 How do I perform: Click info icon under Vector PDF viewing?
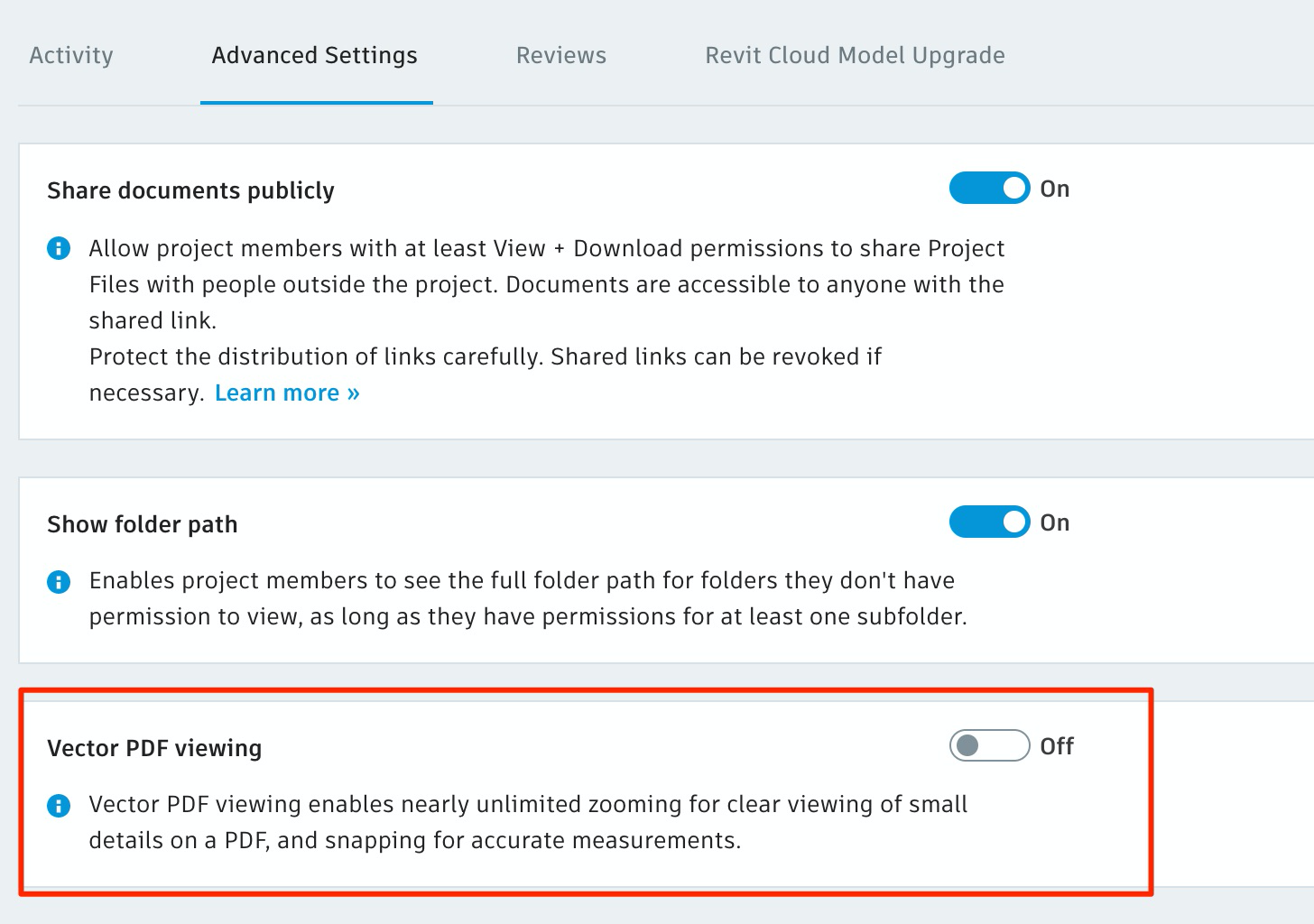(x=59, y=806)
